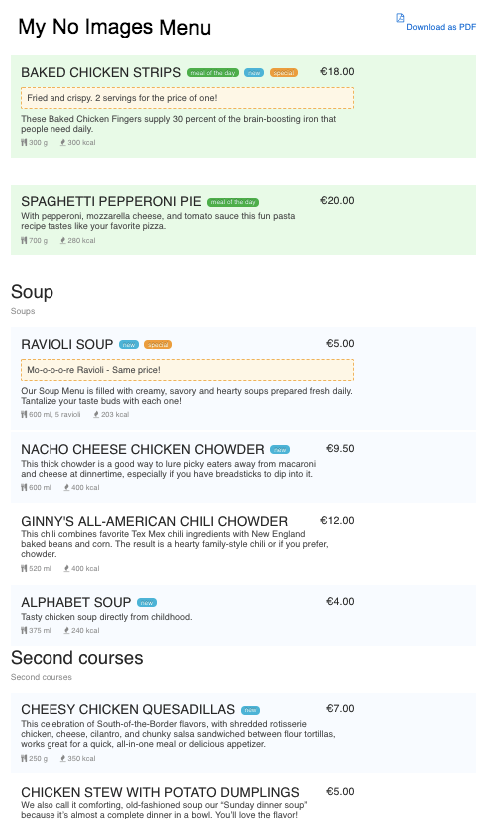Click the PDF file icon
The width and height of the screenshot is (481, 819).
(400, 18)
